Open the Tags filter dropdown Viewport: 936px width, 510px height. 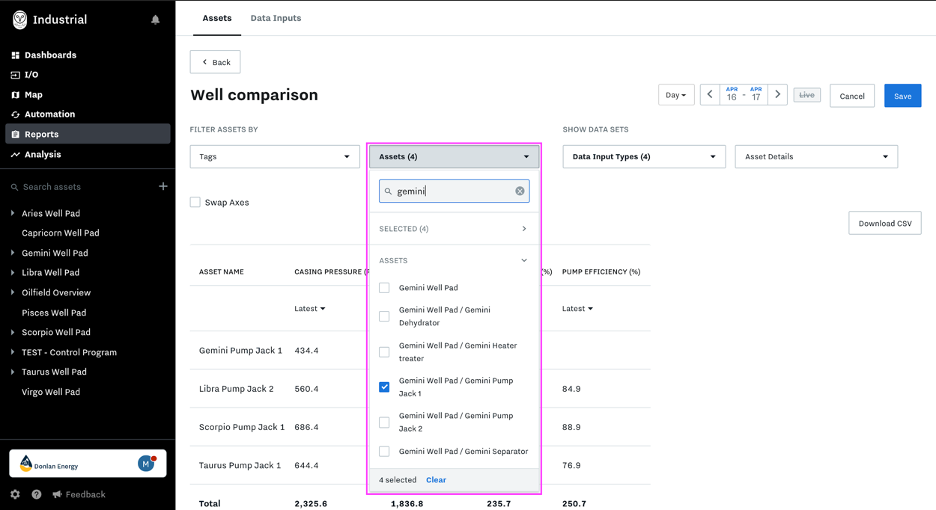coord(275,156)
